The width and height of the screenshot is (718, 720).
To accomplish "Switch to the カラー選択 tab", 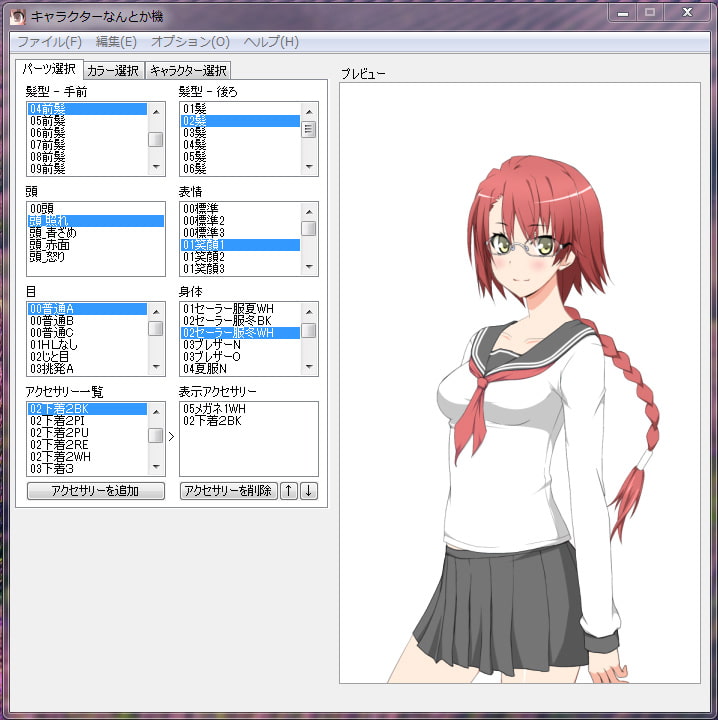I will [x=113, y=70].
